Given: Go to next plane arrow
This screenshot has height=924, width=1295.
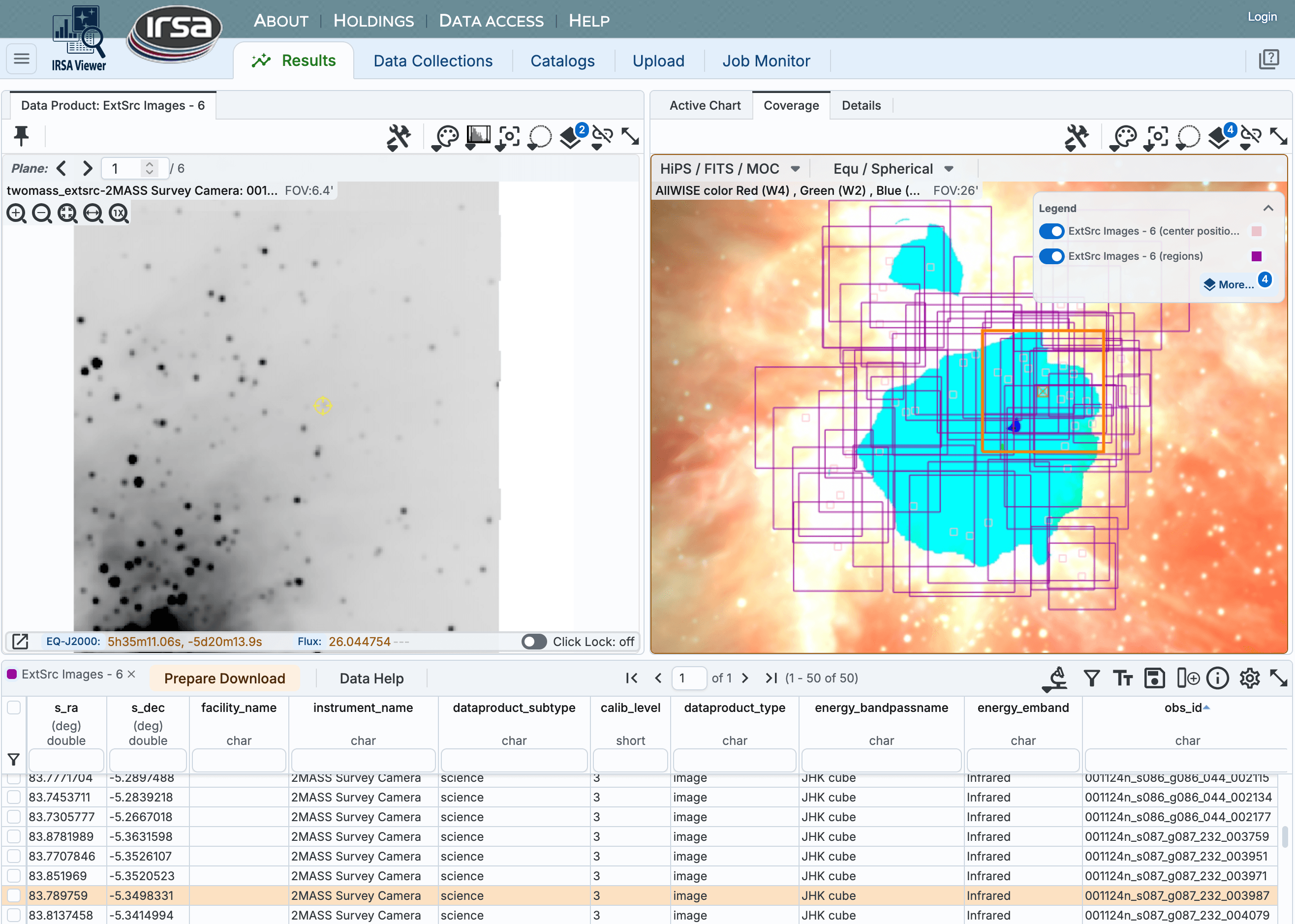Looking at the screenshot, I should (x=87, y=168).
